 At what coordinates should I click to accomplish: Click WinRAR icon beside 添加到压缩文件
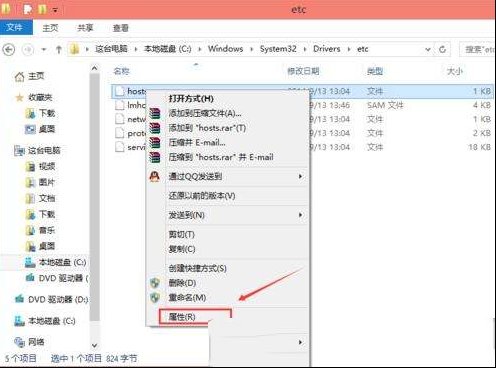point(154,113)
